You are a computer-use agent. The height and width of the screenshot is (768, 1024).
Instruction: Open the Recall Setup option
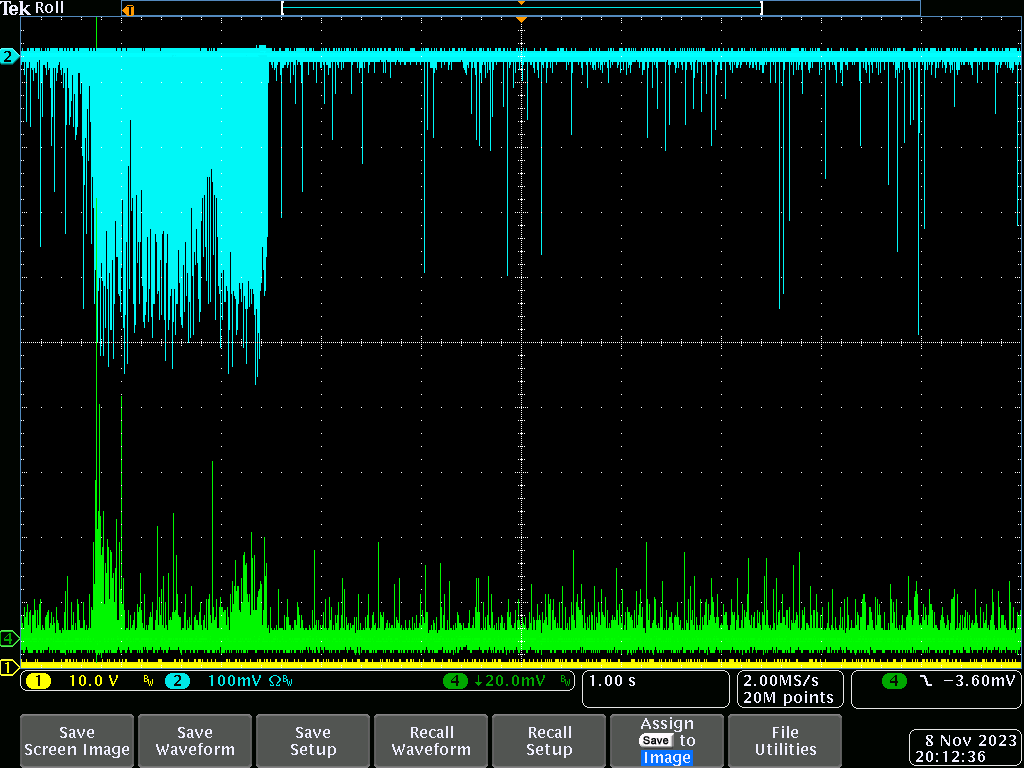pos(549,741)
